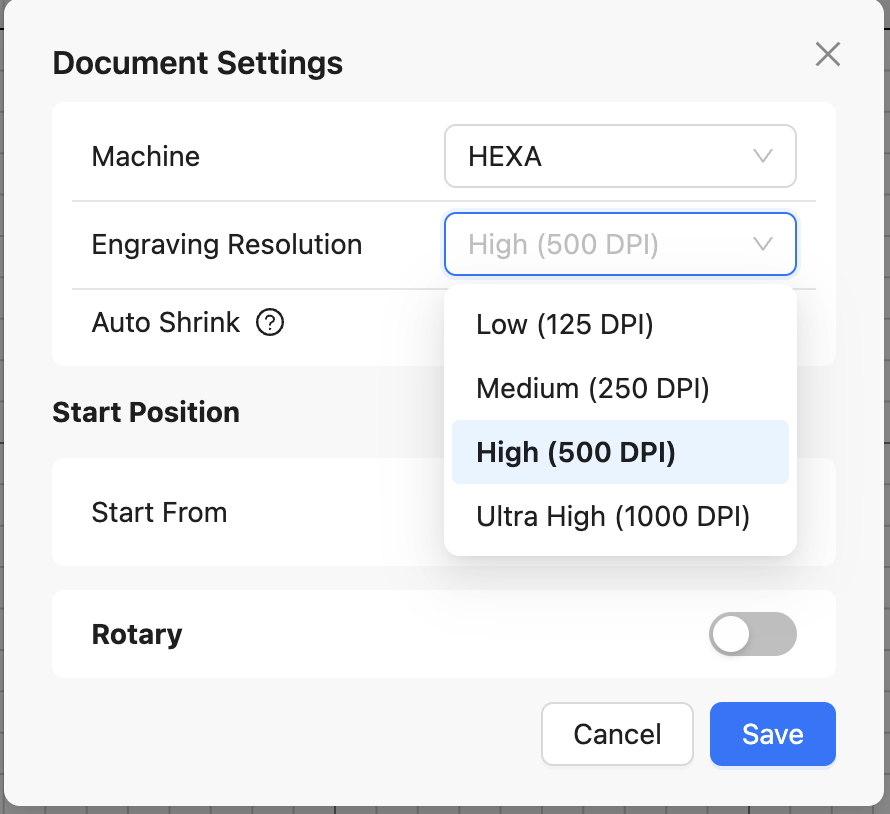Screen dimensions: 890x814
Task: Click the Document Settings title
Action: [198, 63]
